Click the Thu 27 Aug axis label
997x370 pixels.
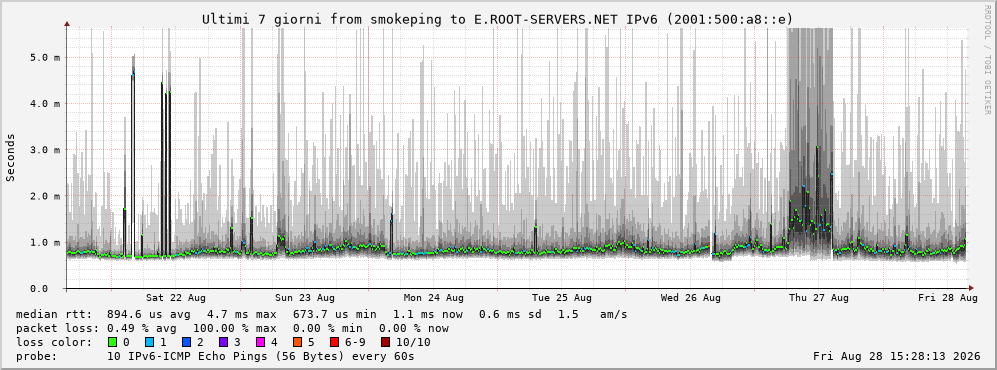tap(819, 298)
